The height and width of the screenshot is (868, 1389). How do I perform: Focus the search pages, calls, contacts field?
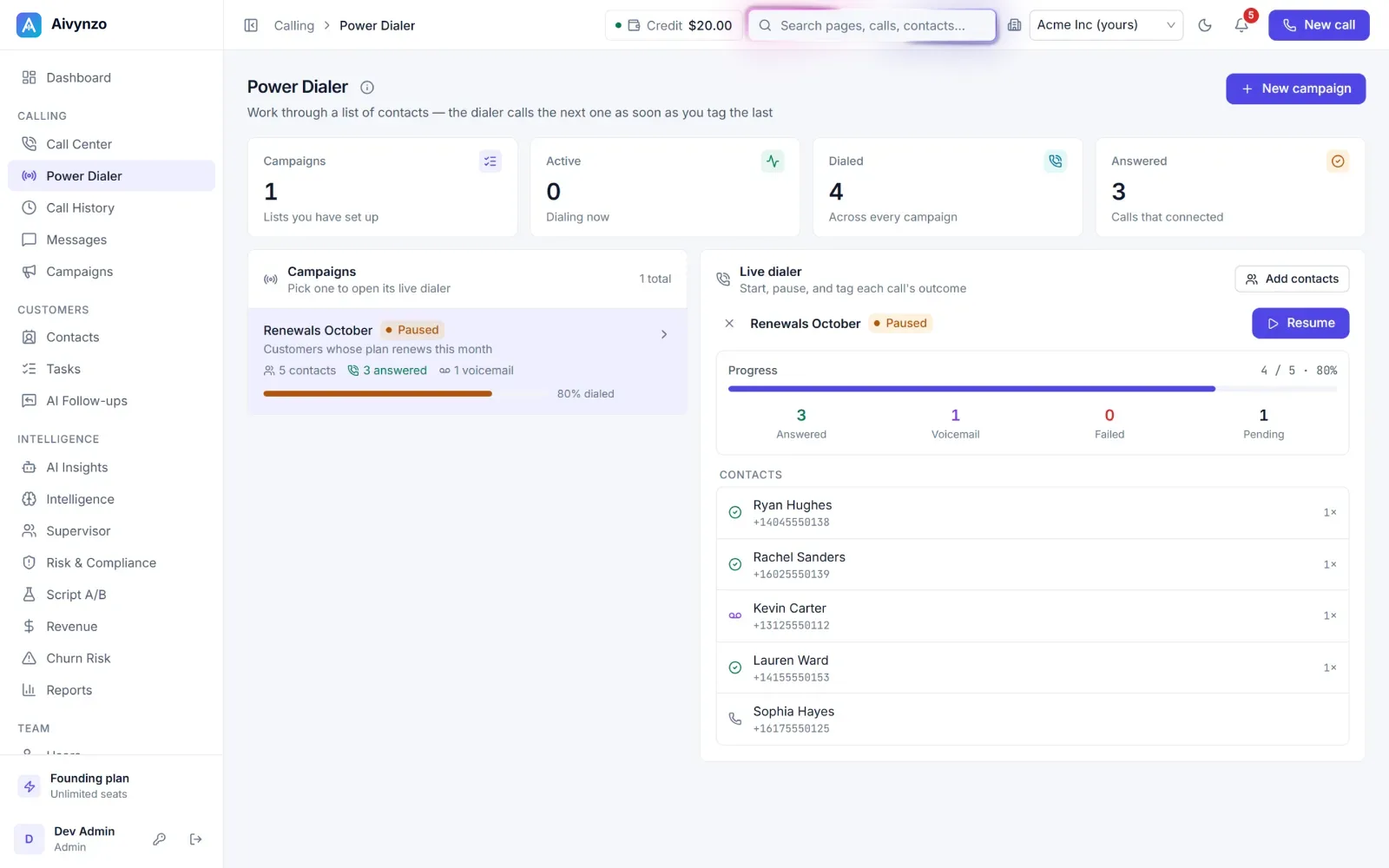tap(872, 25)
